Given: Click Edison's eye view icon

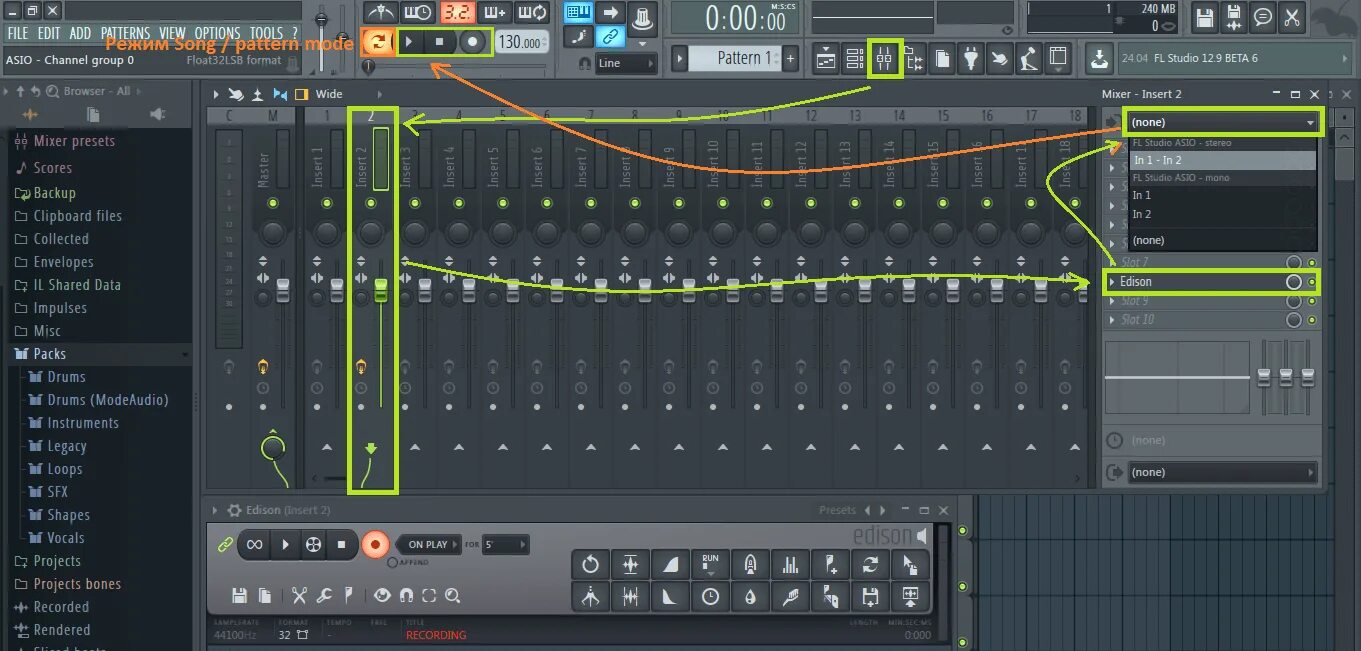Looking at the screenshot, I should (382, 596).
